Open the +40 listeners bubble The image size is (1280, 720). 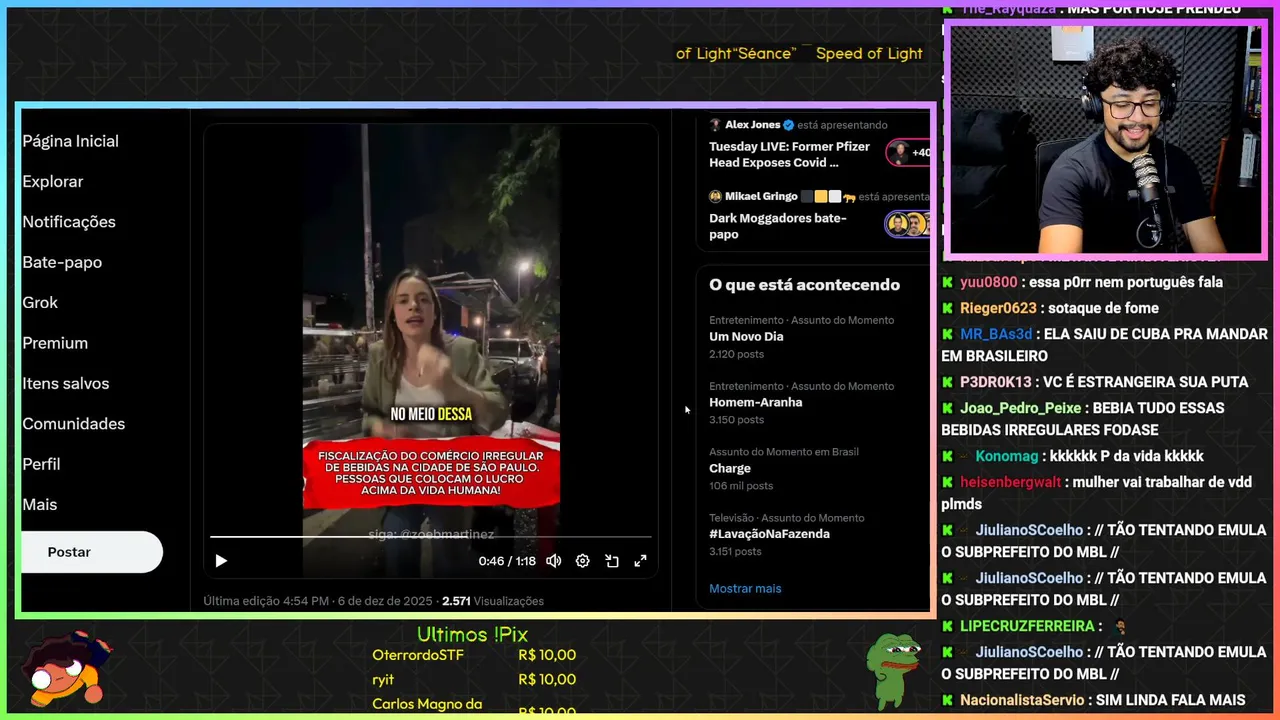908,153
